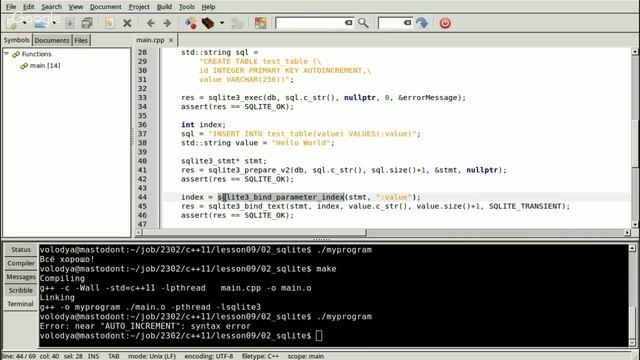Place cursor on 'int index;' line
This screenshot has width=640, height=360.
click(203, 124)
